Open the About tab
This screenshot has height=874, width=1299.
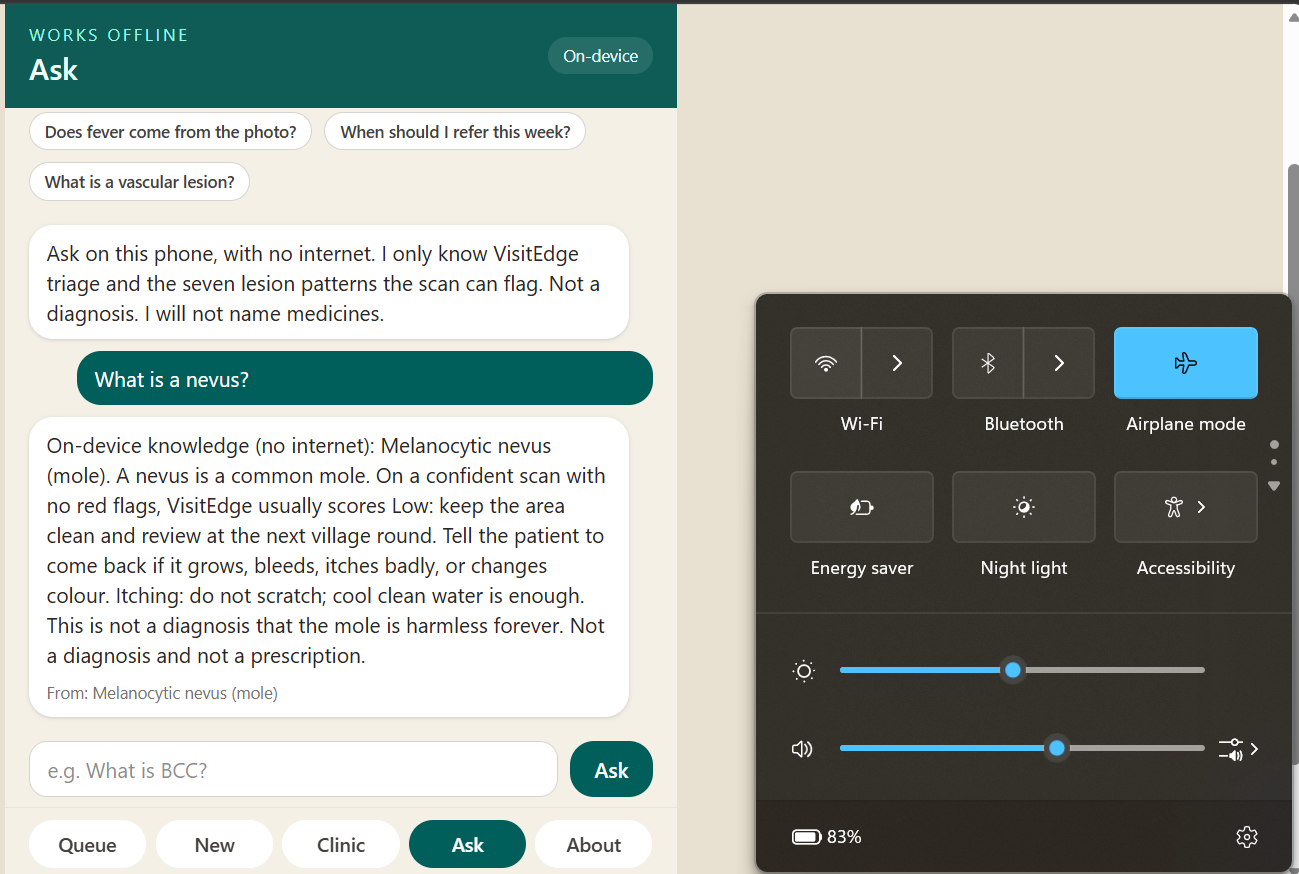point(594,845)
